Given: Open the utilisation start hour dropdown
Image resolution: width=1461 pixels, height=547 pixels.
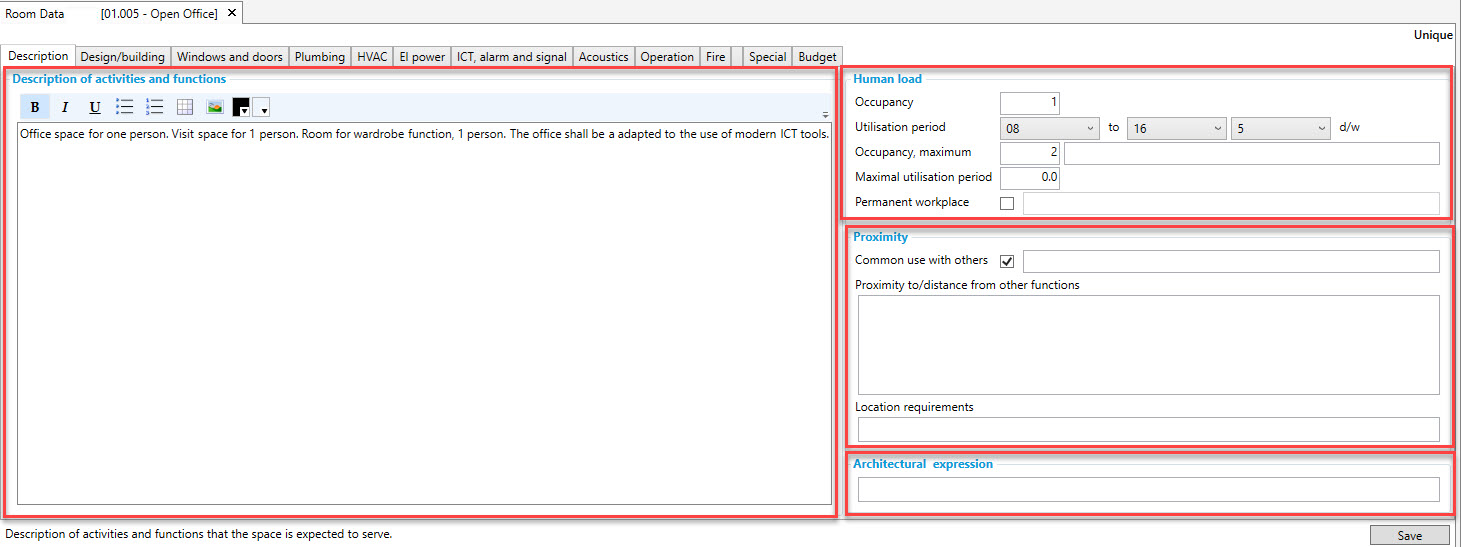Looking at the screenshot, I should tap(1050, 129).
